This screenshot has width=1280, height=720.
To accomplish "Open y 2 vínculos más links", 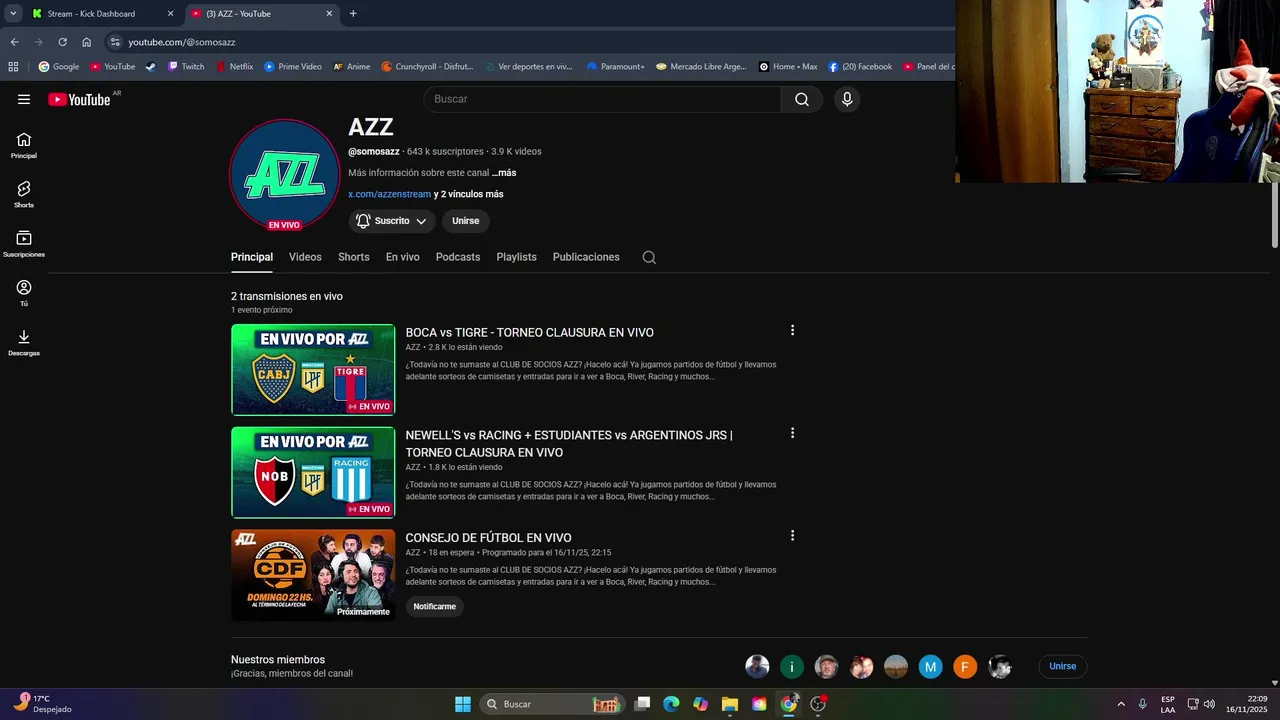I will click(x=468, y=194).
